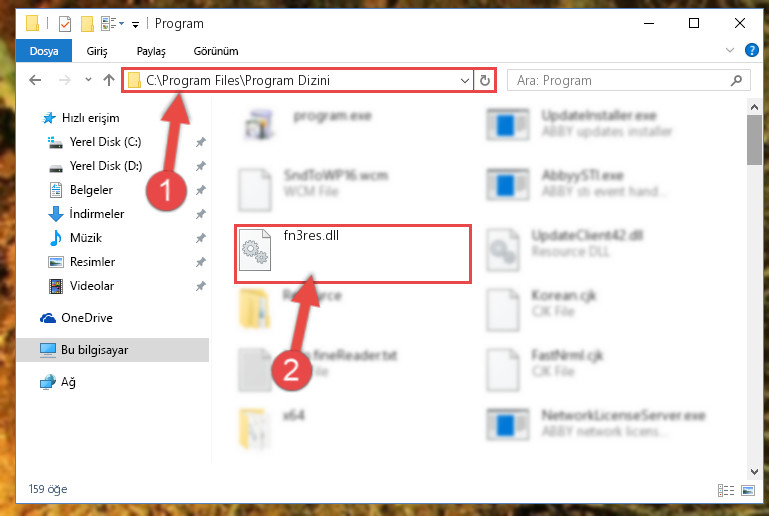Switch to details list view icon
This screenshot has width=769, height=516.
coord(726,490)
